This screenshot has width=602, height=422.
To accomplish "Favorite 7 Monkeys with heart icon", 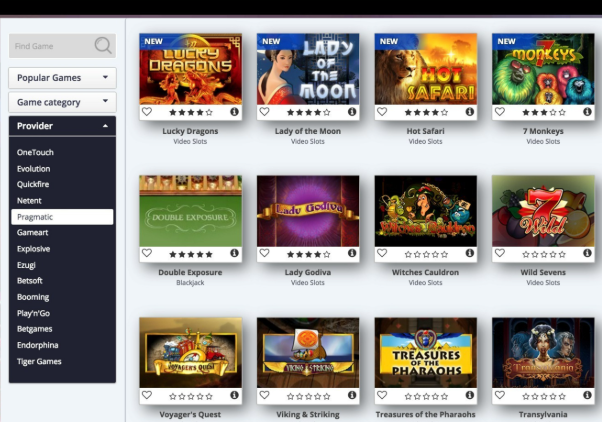I will 499,112.
